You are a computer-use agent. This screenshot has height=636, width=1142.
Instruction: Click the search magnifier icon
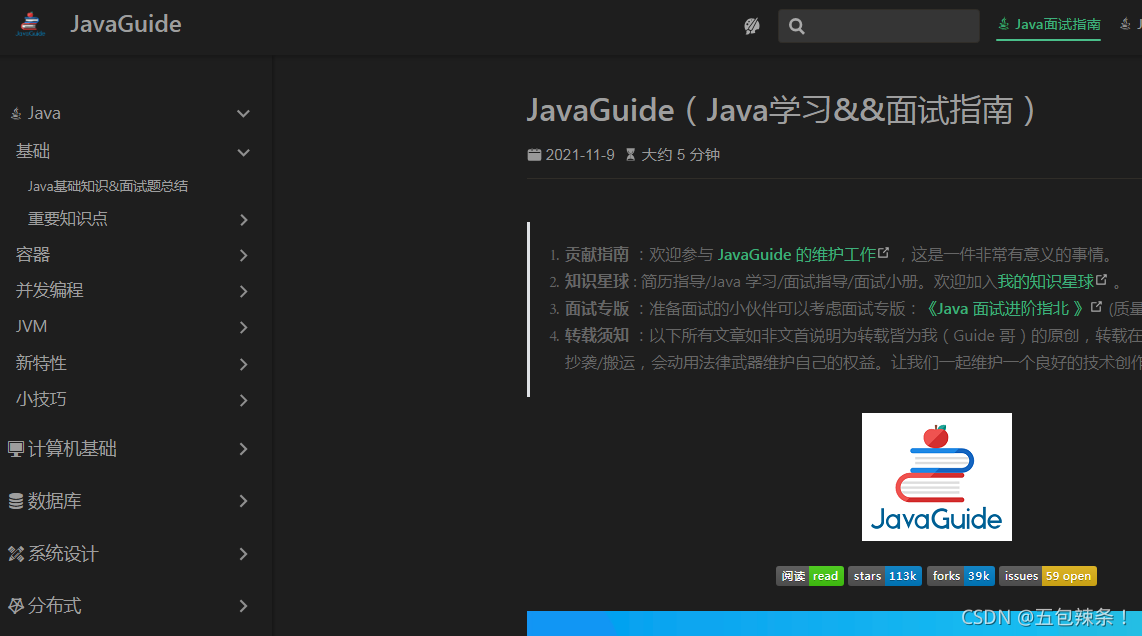point(797,27)
